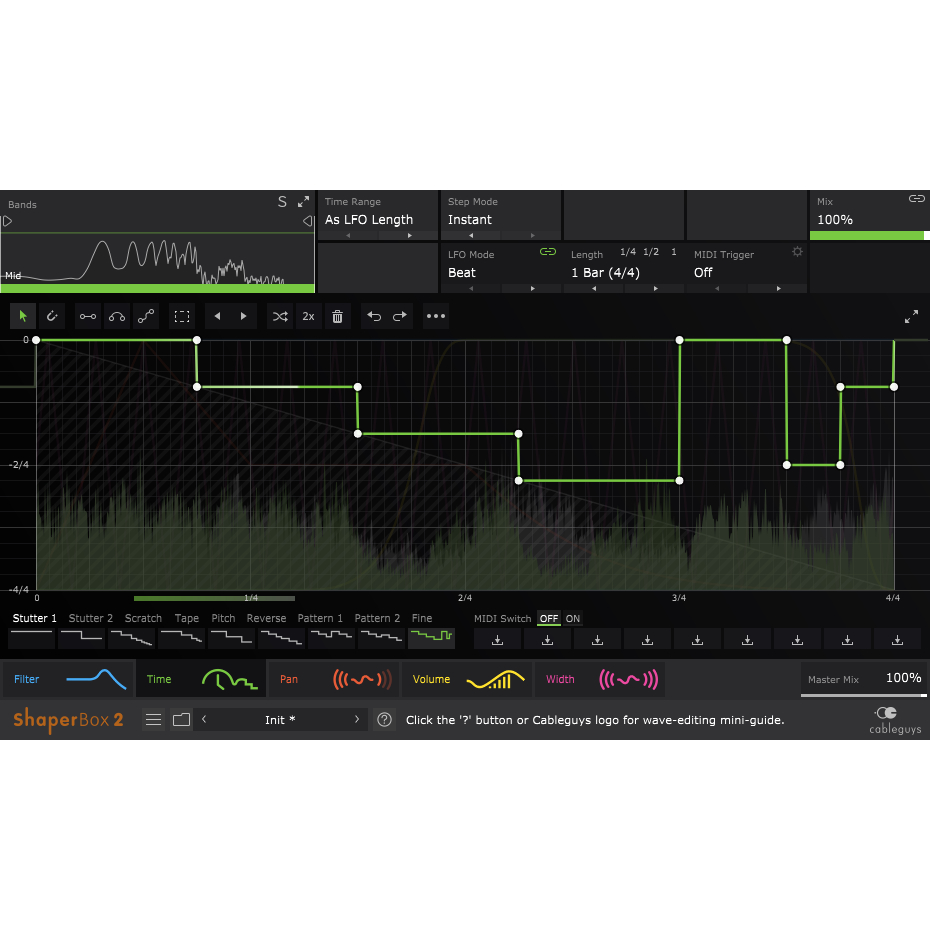Screen dimensions: 930x930
Task: Select the arrow pointer edit tool
Action: 23,316
